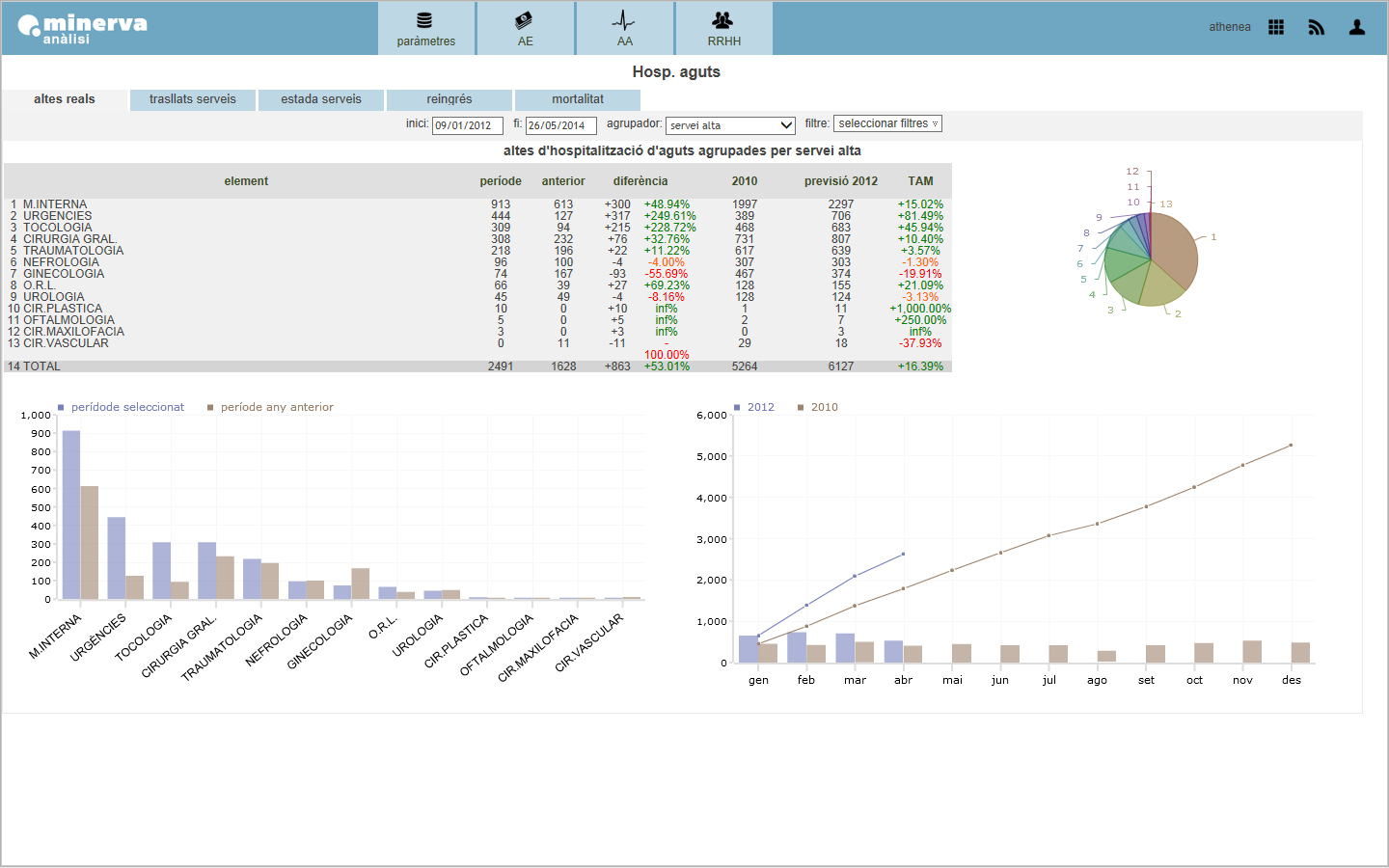Viewport: 1389px width, 868px height.
Task: Select the TOTAL summary row
Action: [x=477, y=366]
